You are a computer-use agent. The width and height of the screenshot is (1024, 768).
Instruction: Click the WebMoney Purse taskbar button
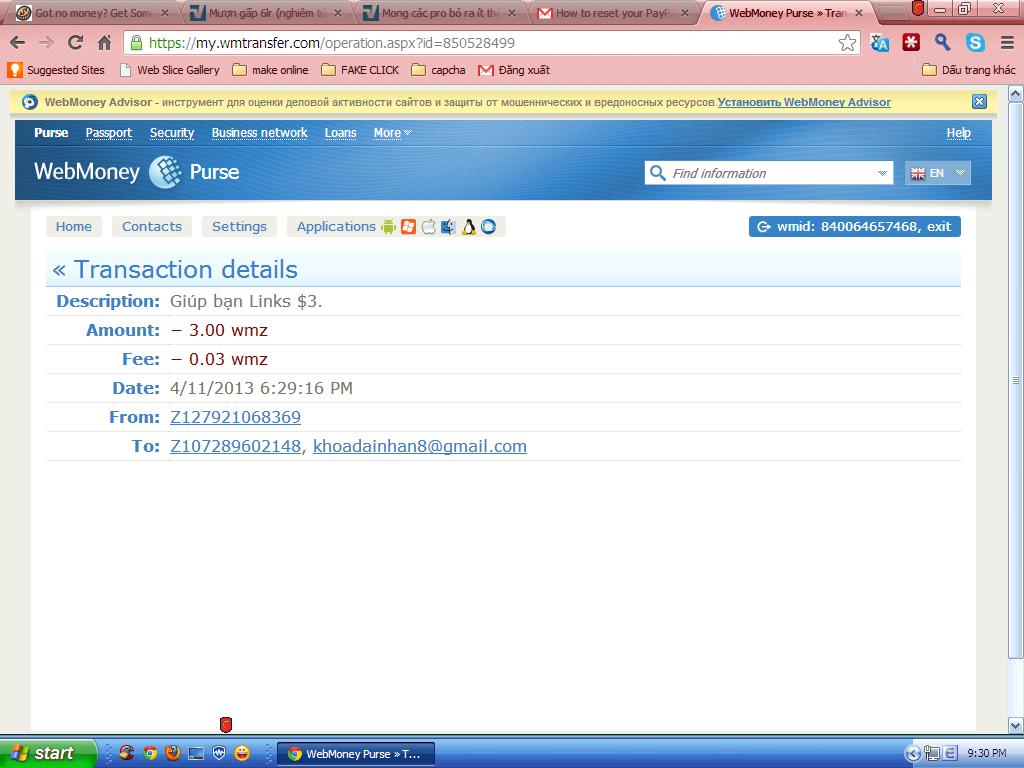[356, 754]
